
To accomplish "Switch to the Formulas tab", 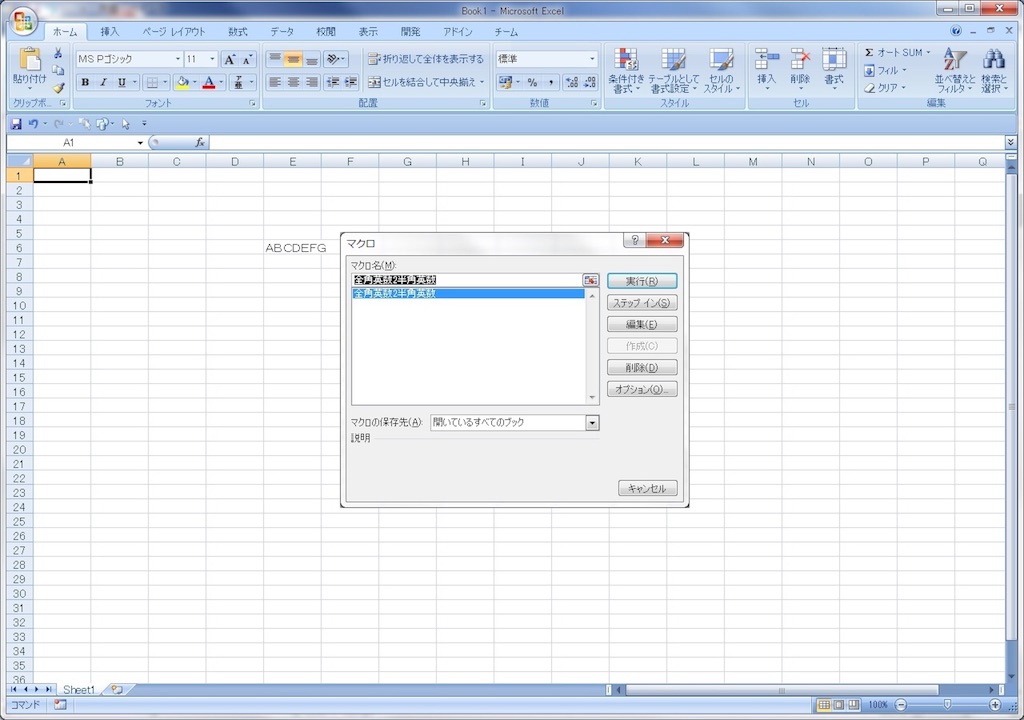I will (x=238, y=31).
